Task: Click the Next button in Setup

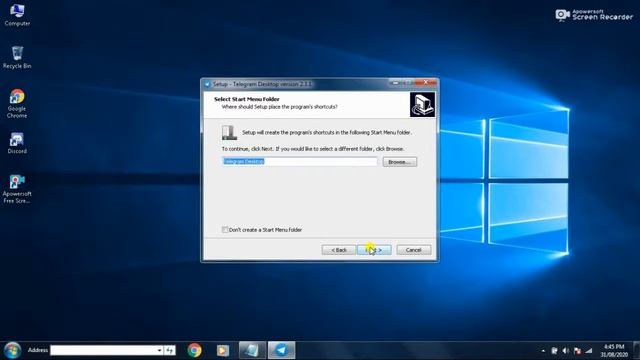Action: point(374,250)
